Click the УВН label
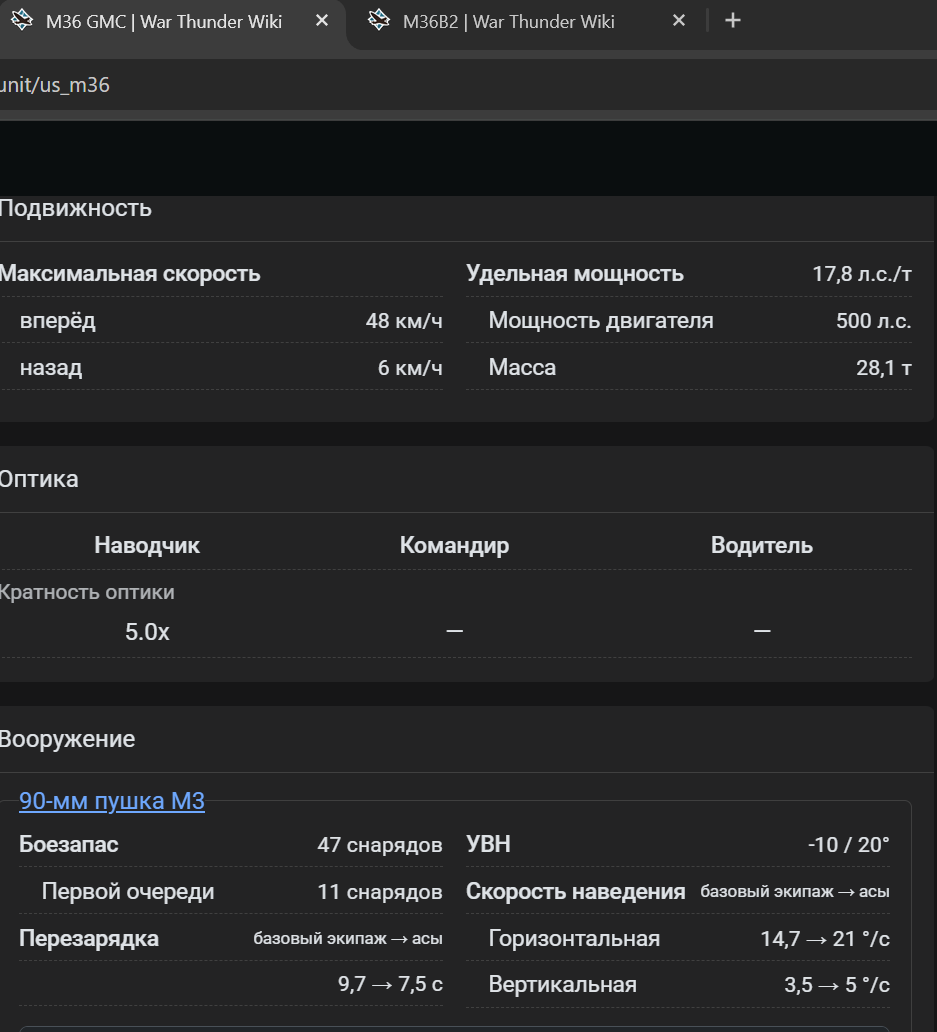The height and width of the screenshot is (1032, 937). pyautogui.click(x=488, y=844)
